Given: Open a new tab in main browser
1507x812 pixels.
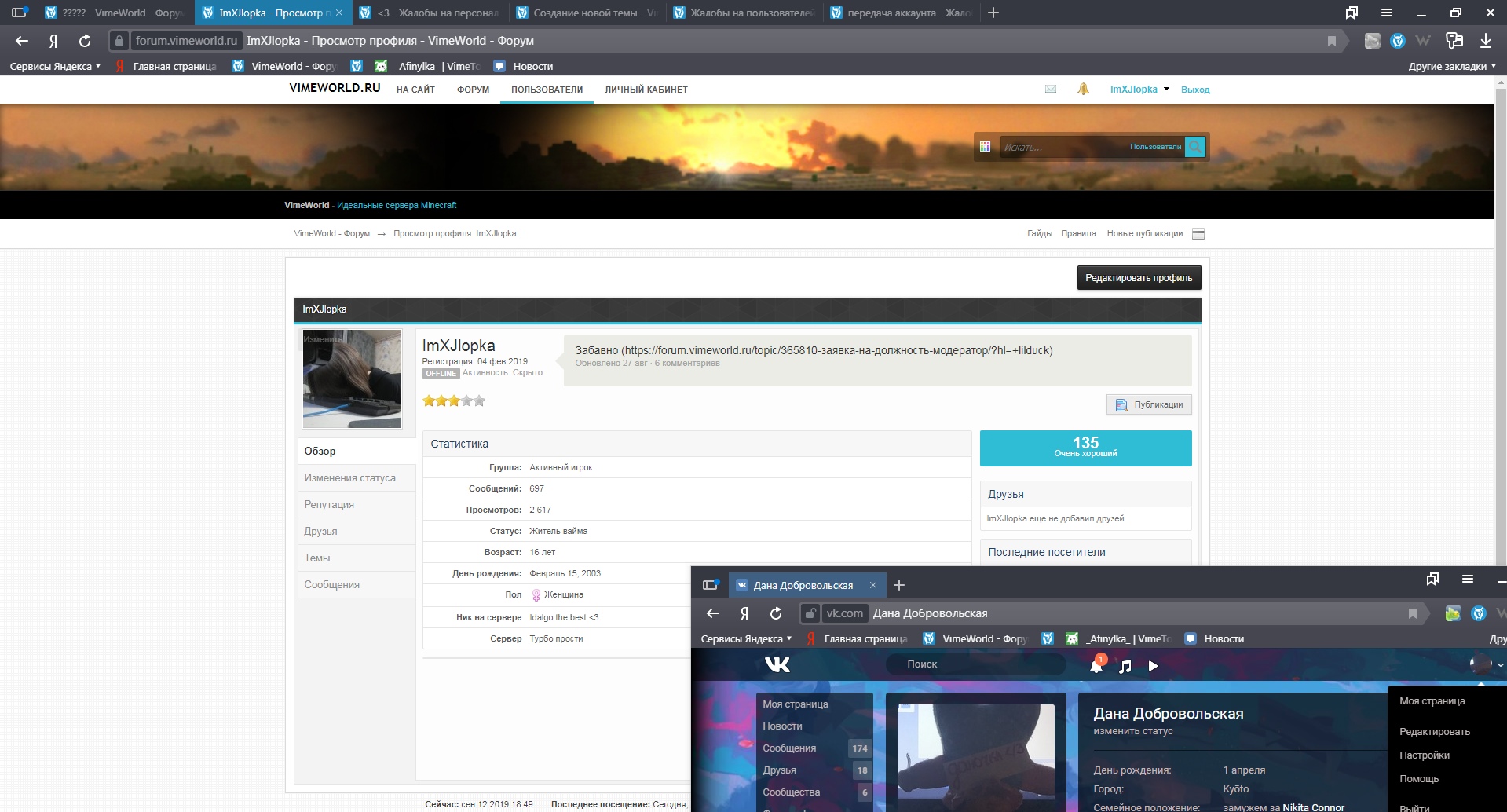Looking at the screenshot, I should (993, 13).
